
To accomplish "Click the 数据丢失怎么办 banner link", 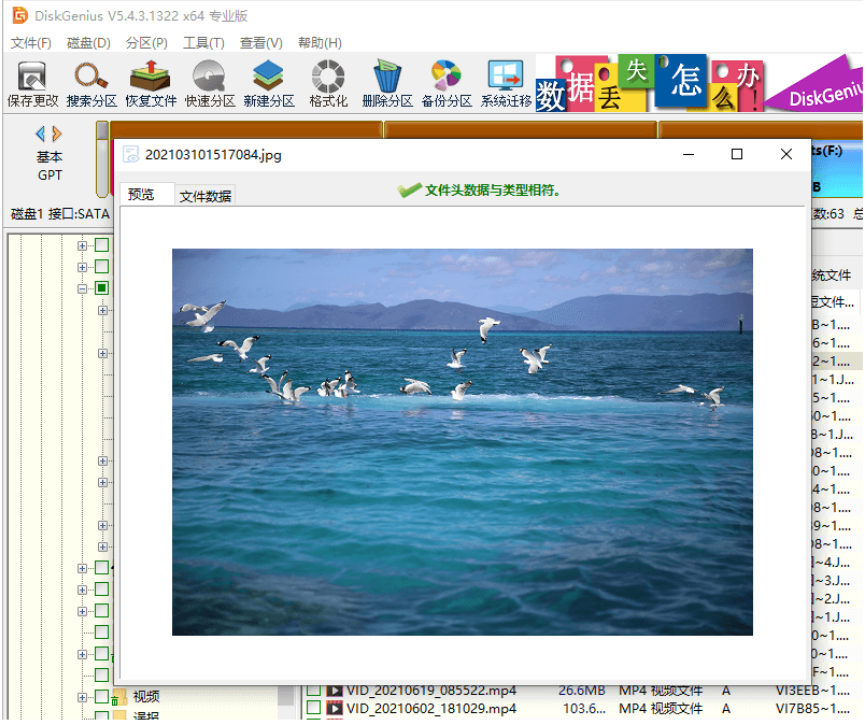I will coord(650,84).
